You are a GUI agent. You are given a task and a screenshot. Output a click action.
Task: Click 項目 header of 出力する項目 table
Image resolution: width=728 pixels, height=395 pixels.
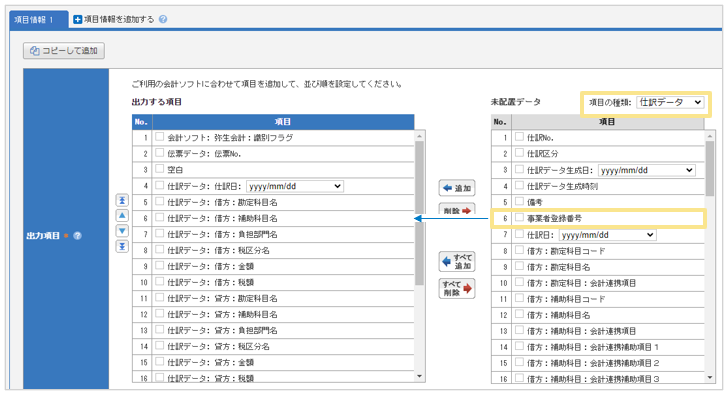(283, 122)
